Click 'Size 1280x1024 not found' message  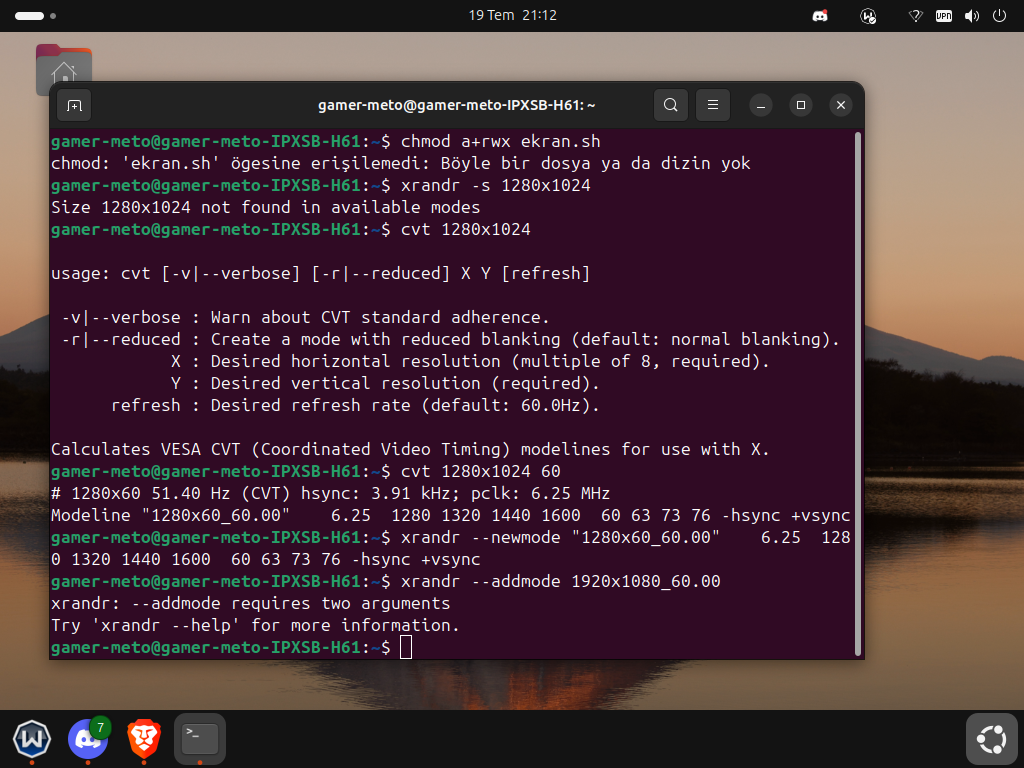click(x=266, y=208)
